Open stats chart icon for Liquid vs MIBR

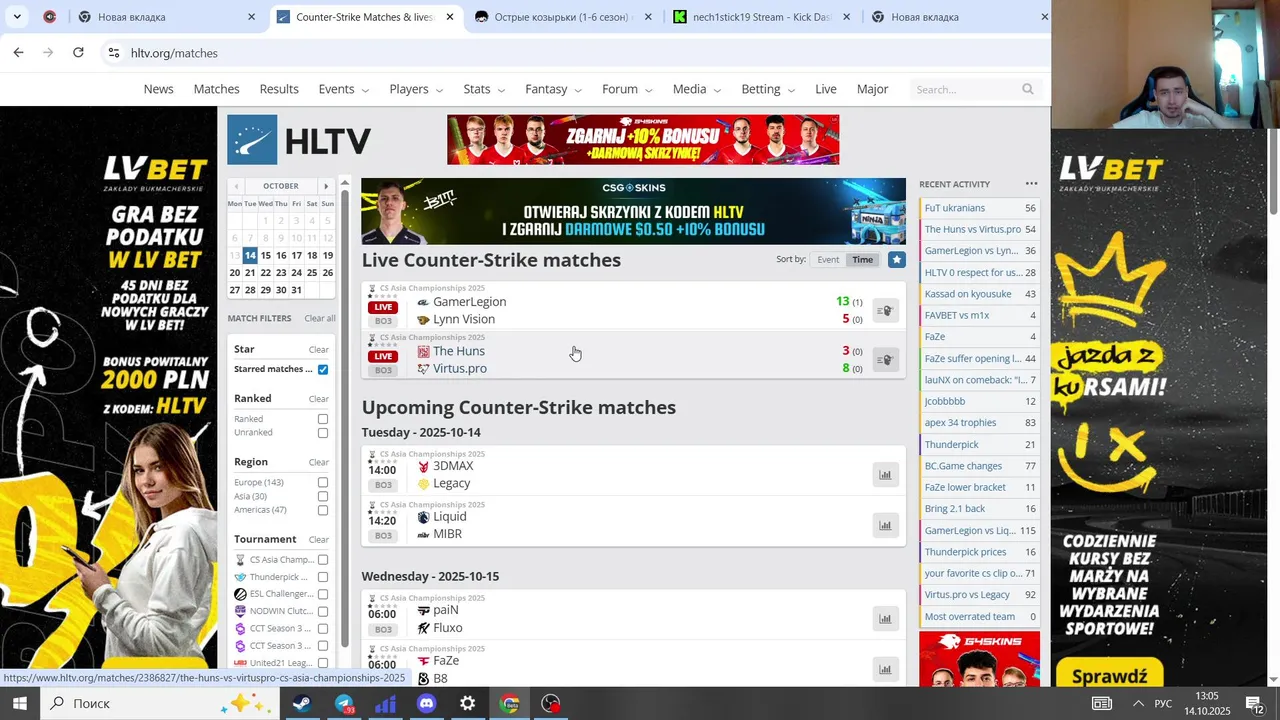tap(885, 525)
